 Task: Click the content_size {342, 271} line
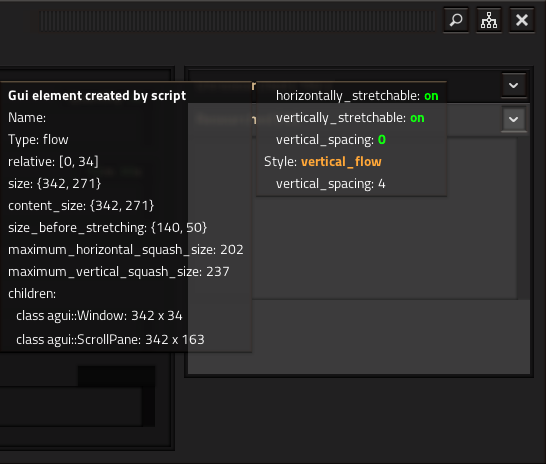point(81,206)
